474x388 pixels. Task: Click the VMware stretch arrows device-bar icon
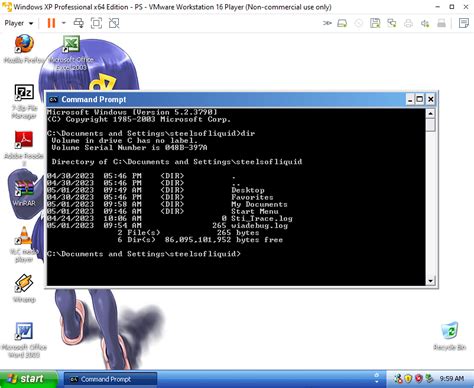point(327,23)
